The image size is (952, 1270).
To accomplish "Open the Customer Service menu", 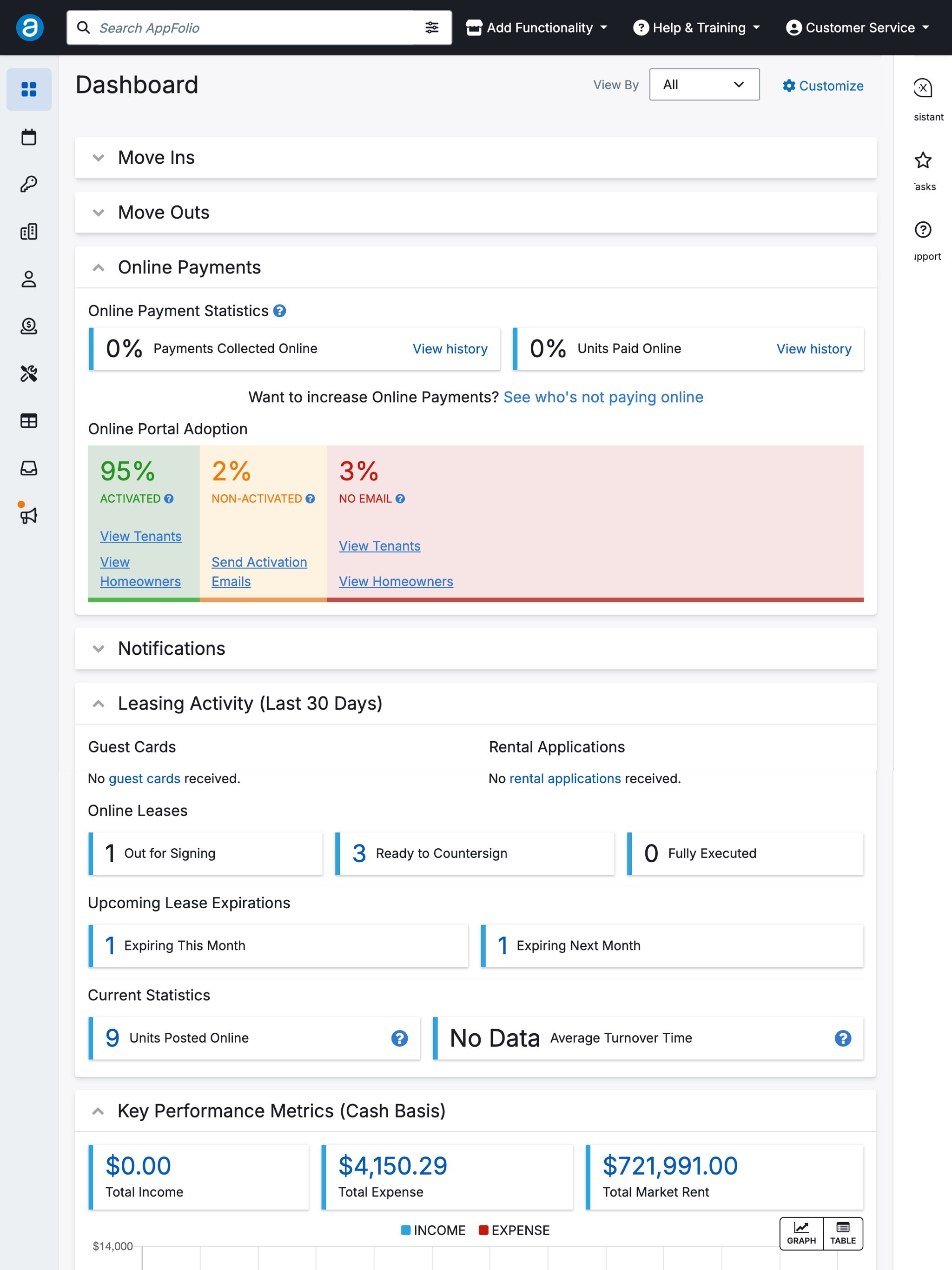I will (857, 27).
